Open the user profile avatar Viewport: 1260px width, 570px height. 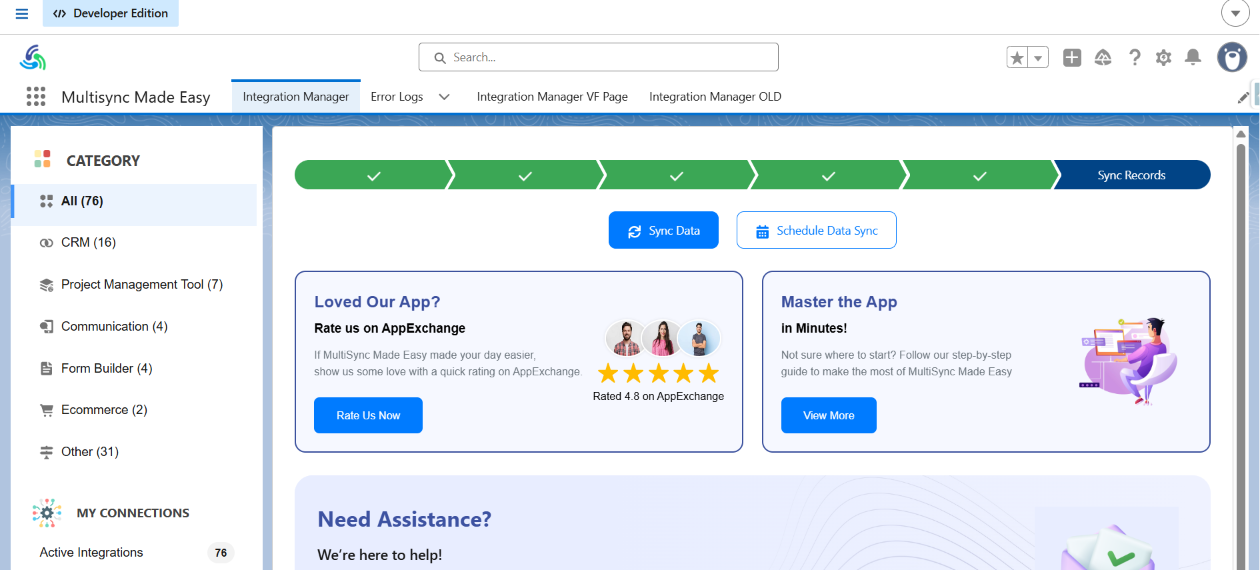(1232, 57)
